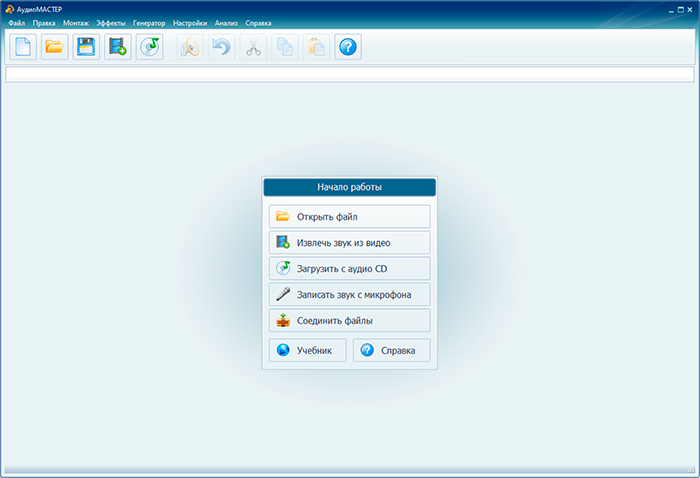Open the Учебник tutorial button

click(x=308, y=350)
